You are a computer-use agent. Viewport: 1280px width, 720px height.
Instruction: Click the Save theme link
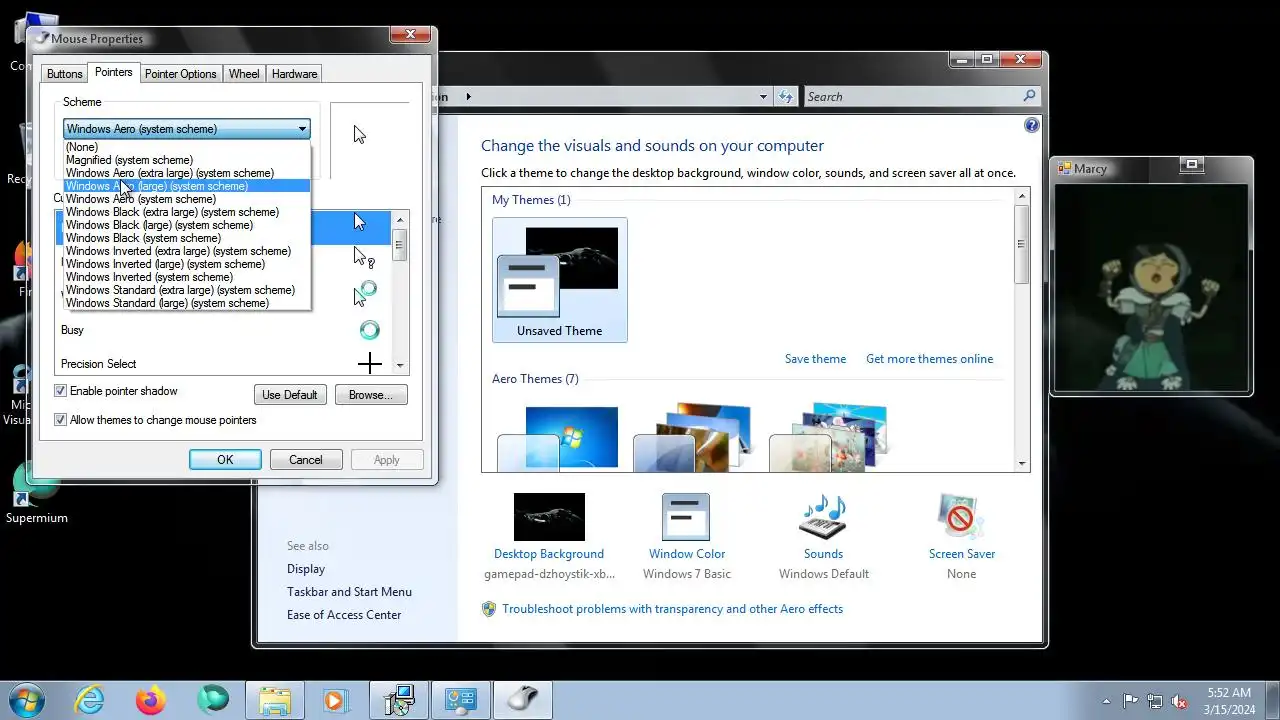tap(815, 359)
